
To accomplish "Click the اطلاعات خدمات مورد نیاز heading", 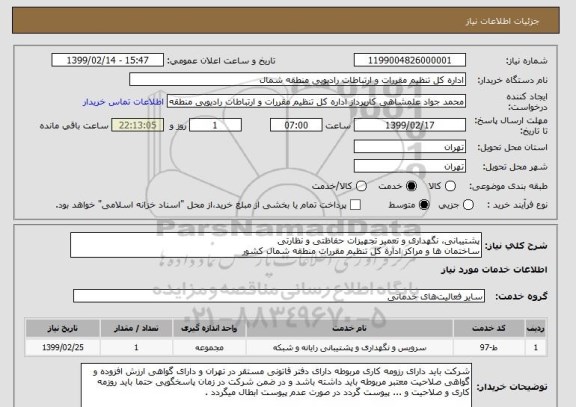I will [x=494, y=270].
